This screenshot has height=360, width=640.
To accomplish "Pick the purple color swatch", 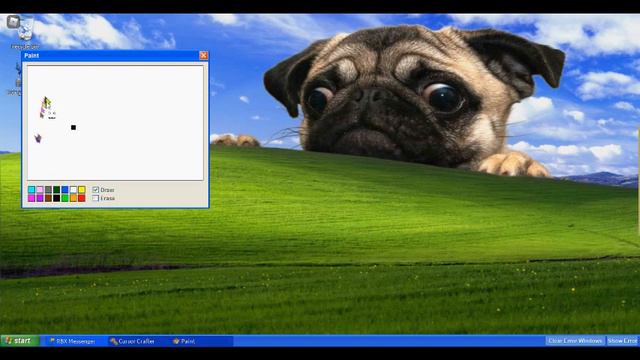I will point(40,198).
